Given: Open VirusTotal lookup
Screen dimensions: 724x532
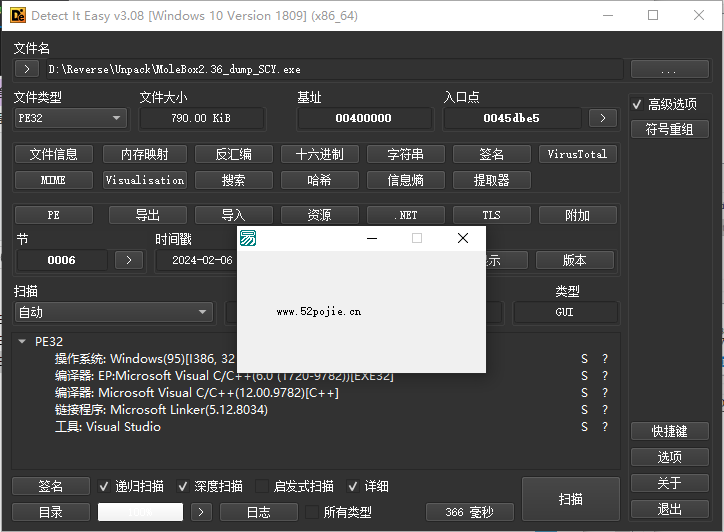Looking at the screenshot, I should 577,154.
